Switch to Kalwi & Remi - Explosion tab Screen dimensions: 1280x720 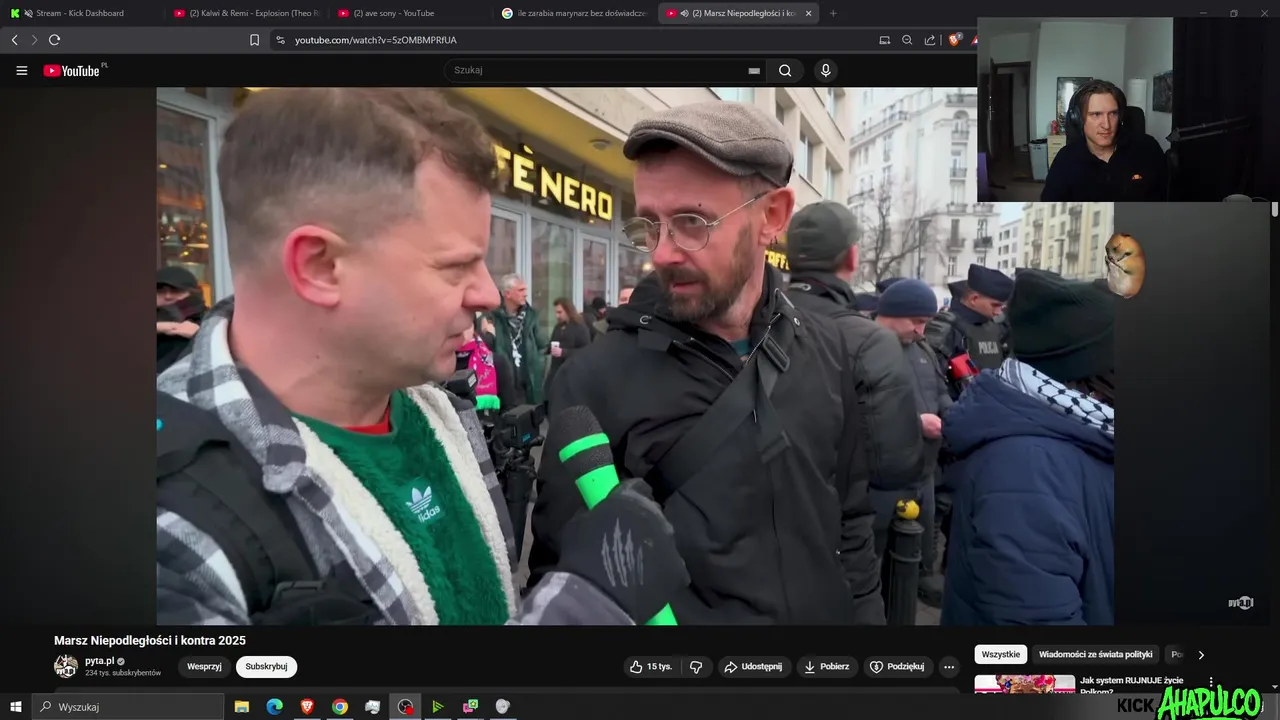pyautogui.click(x=245, y=13)
